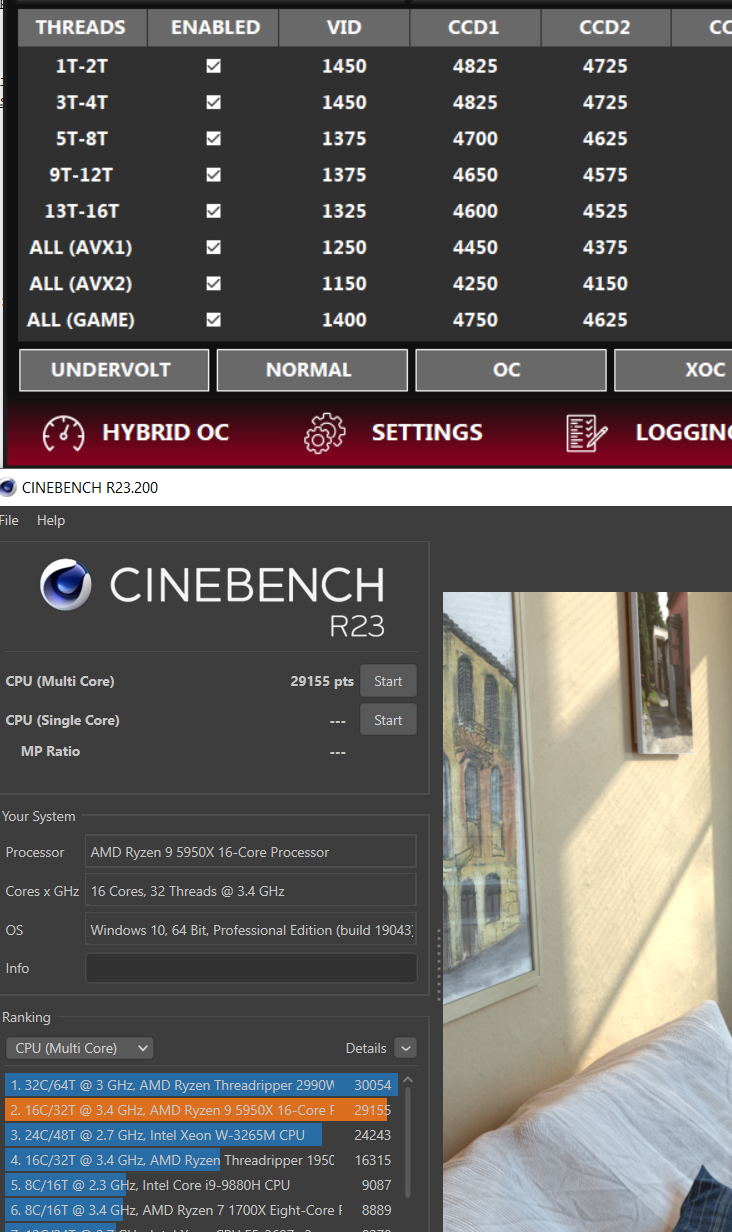Open Hybrid OC gauge icon
This screenshot has width=732, height=1232.
point(63,433)
